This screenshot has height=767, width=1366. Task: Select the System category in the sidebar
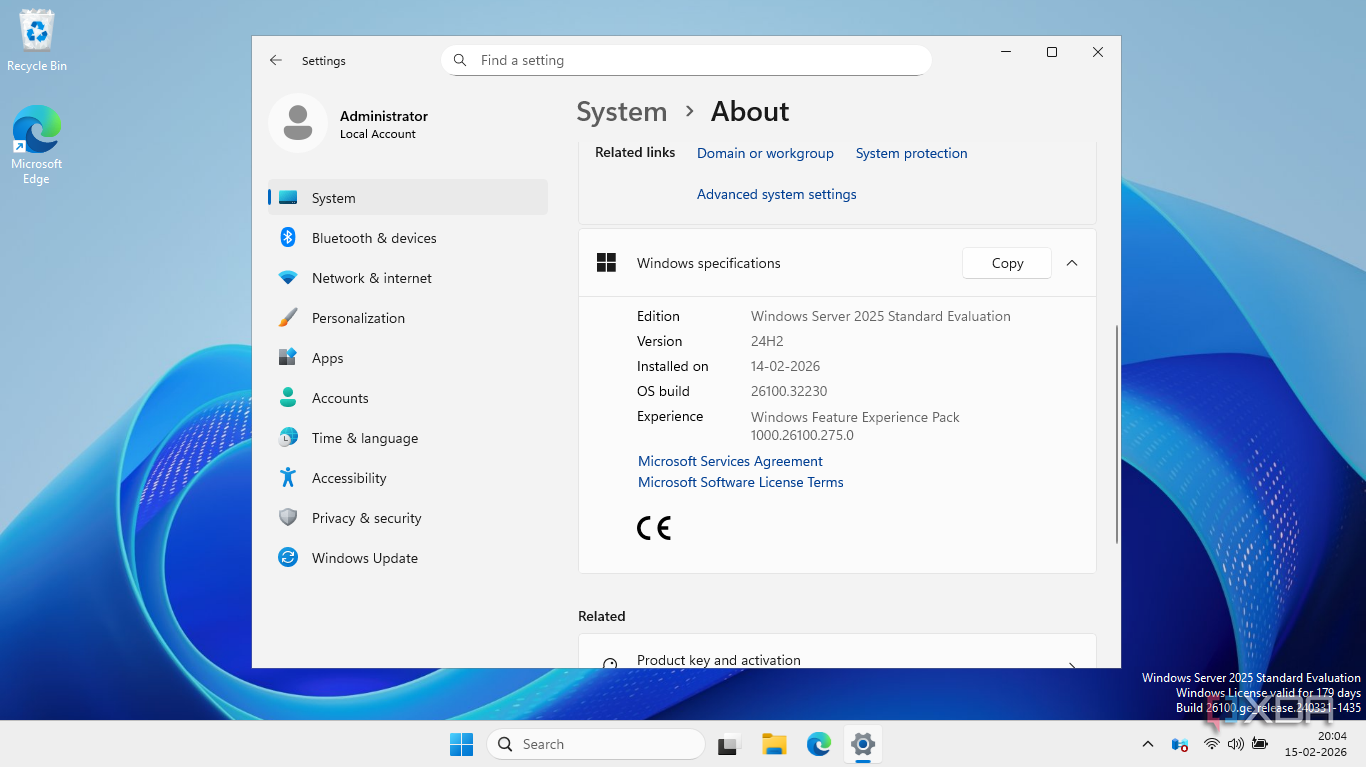pos(408,198)
